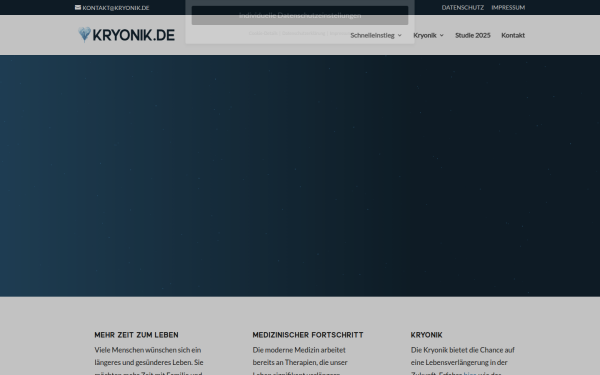Click the text line 'Die Kryonik bietet die Chance auf'
Viewport: 600px width, 375px height.
tap(463, 350)
